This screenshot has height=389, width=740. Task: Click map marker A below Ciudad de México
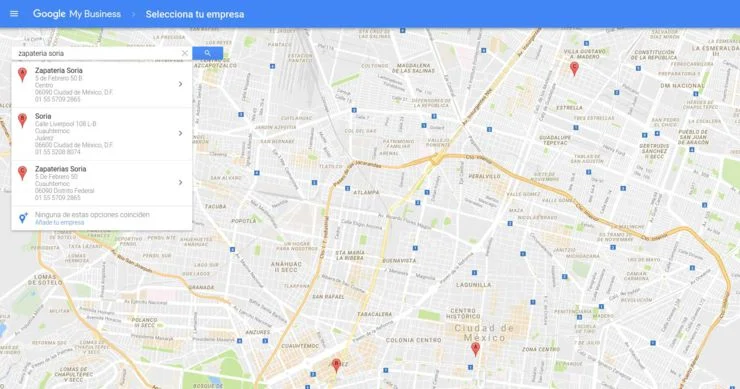(475, 349)
